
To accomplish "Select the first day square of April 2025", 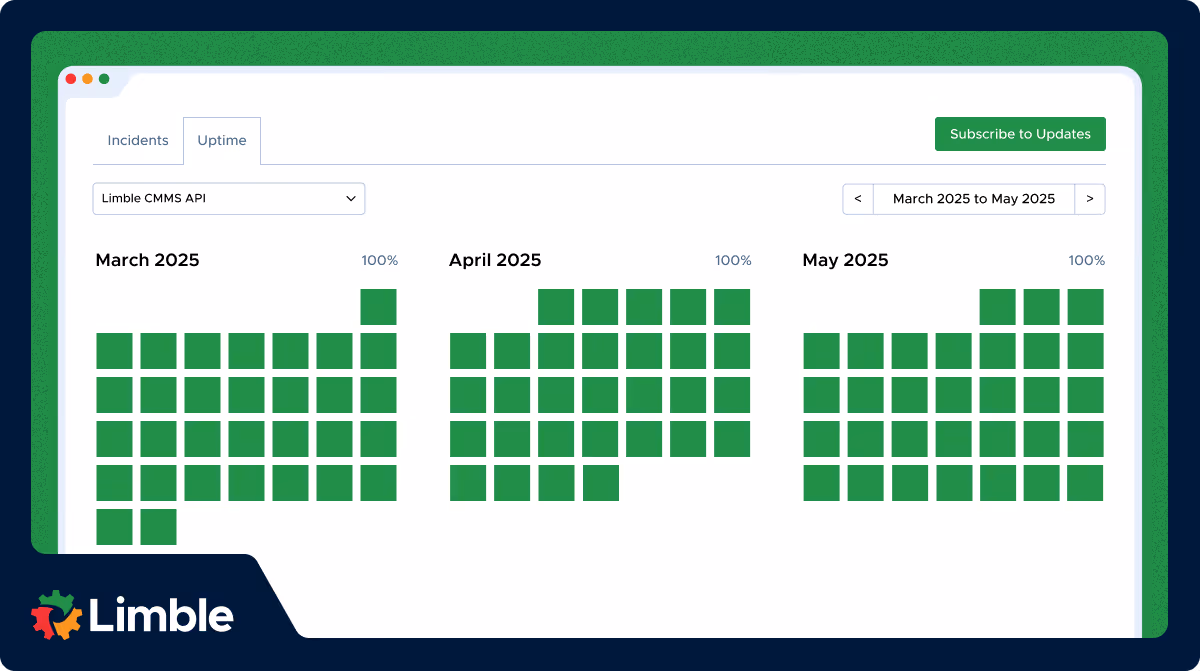I will pos(556,307).
